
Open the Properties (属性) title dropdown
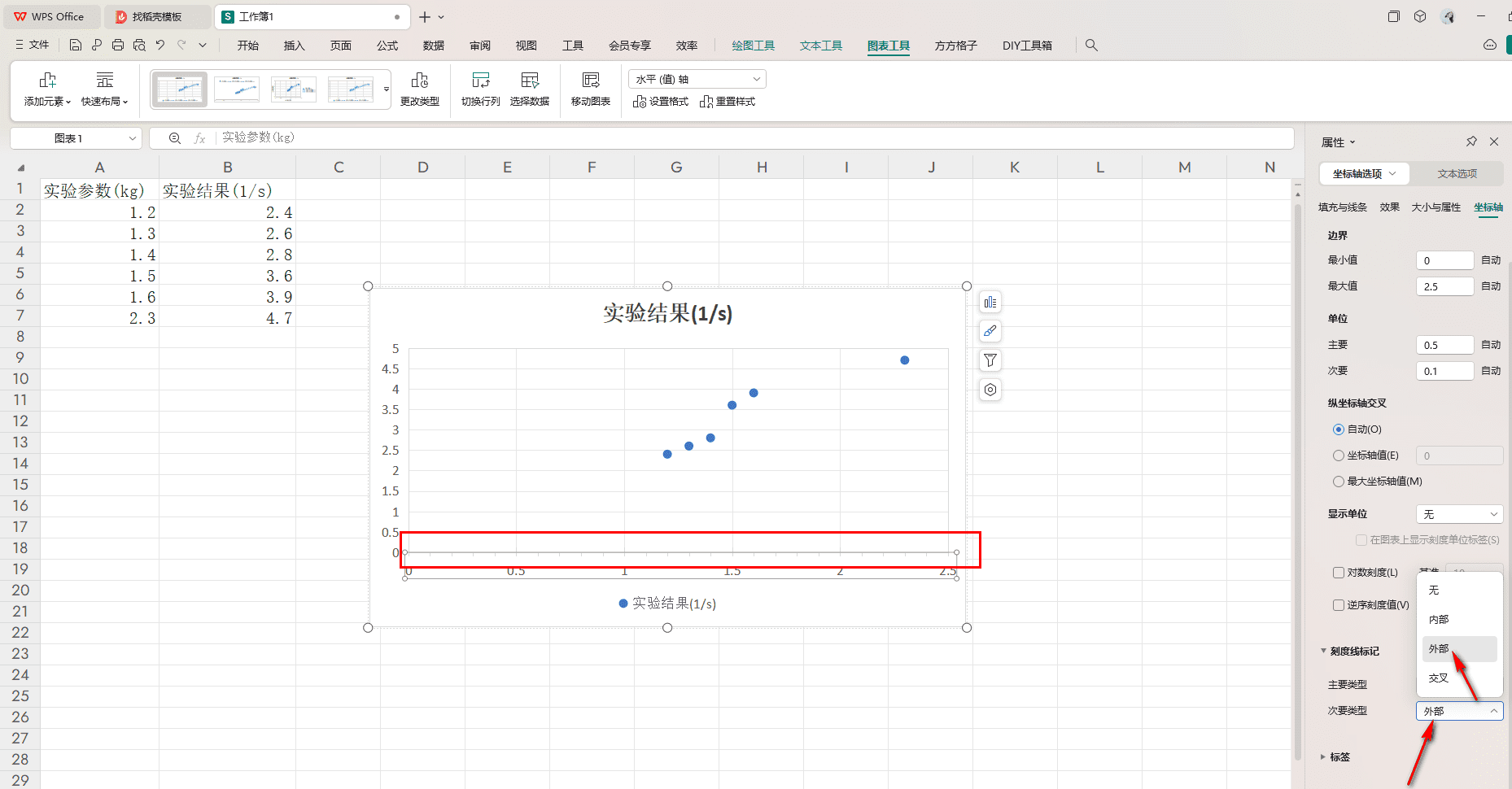[x=1339, y=142]
